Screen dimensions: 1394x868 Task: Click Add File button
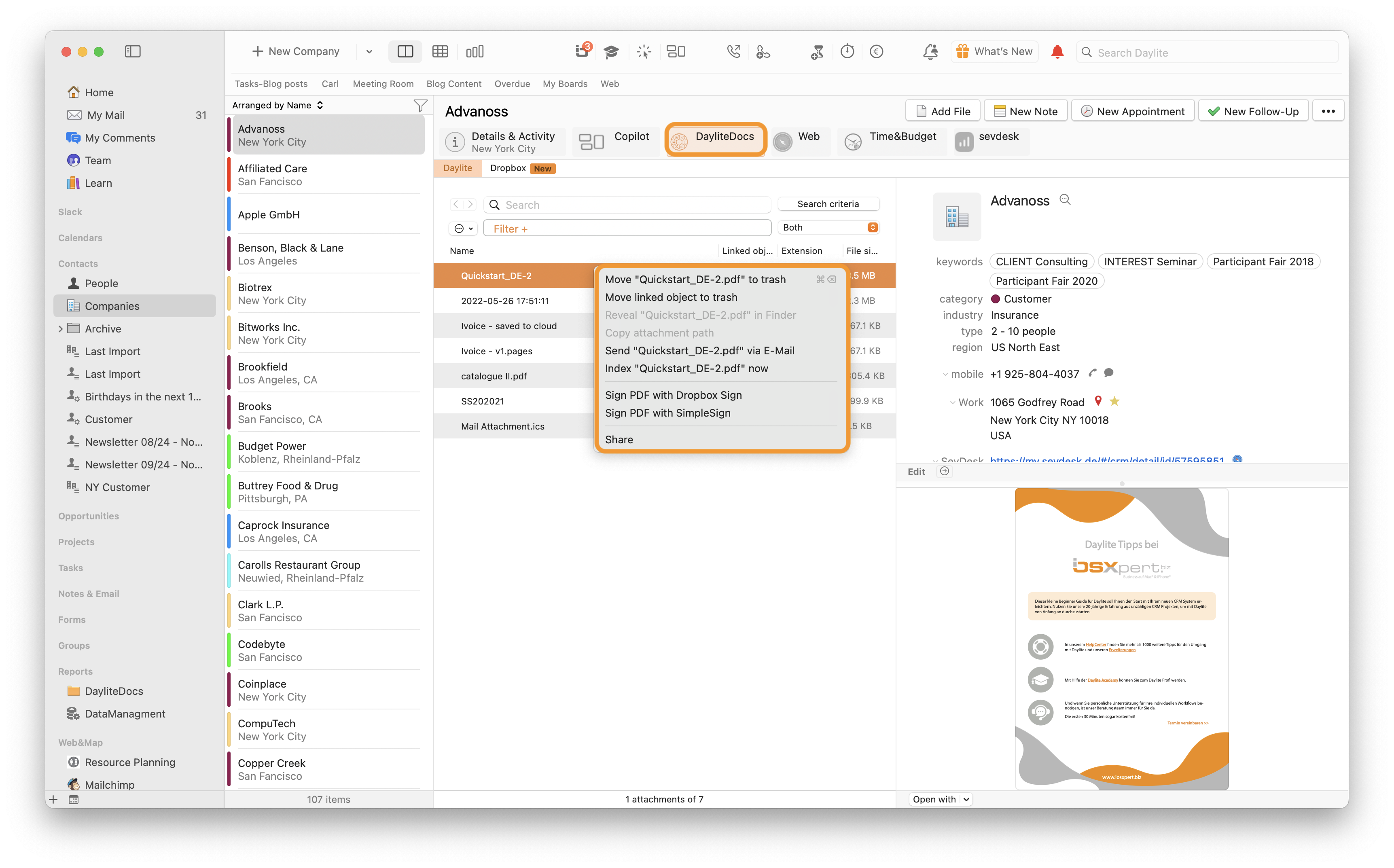943,111
